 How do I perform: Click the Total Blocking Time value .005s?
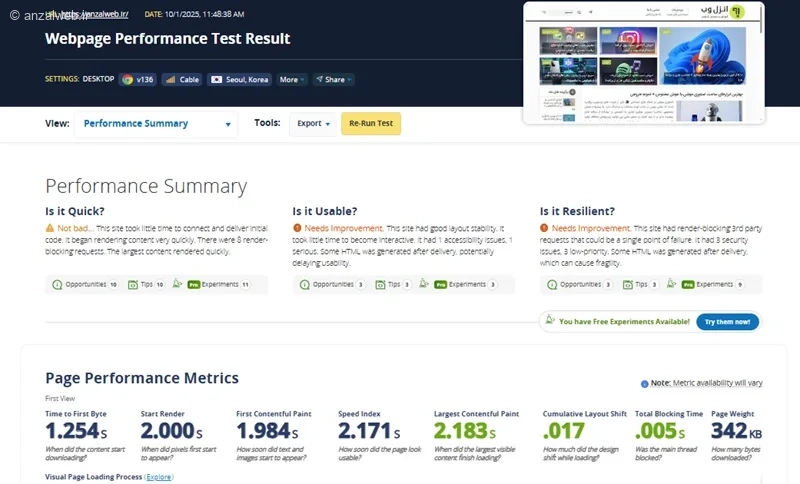(x=660, y=431)
